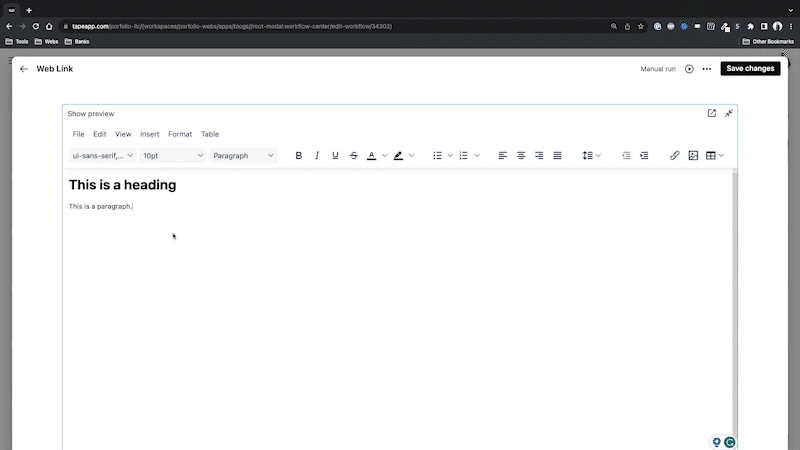Open a new browser tab
The height and width of the screenshot is (450, 800).
click(29, 10)
